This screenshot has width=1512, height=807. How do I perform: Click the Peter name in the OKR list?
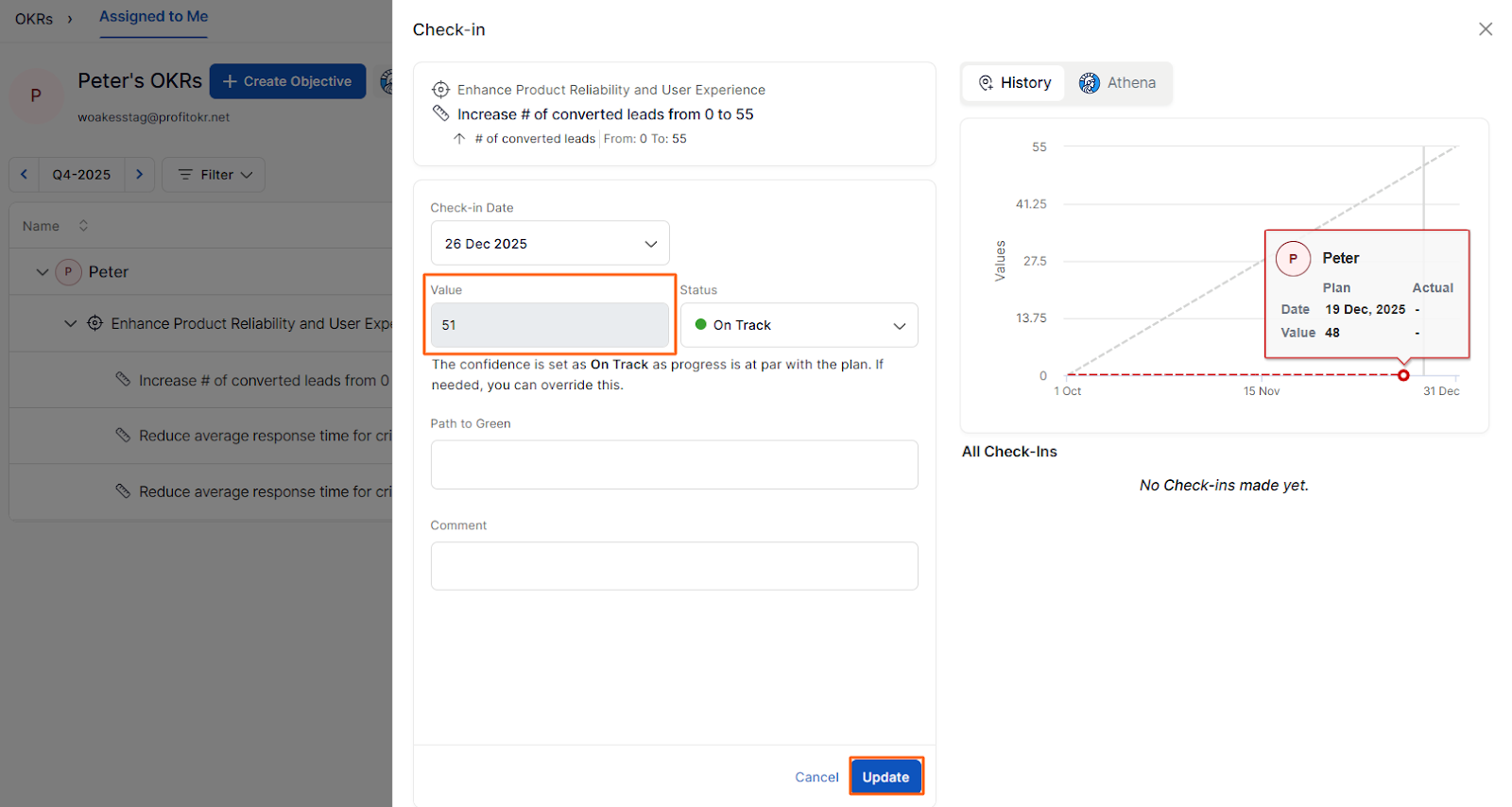(x=109, y=272)
